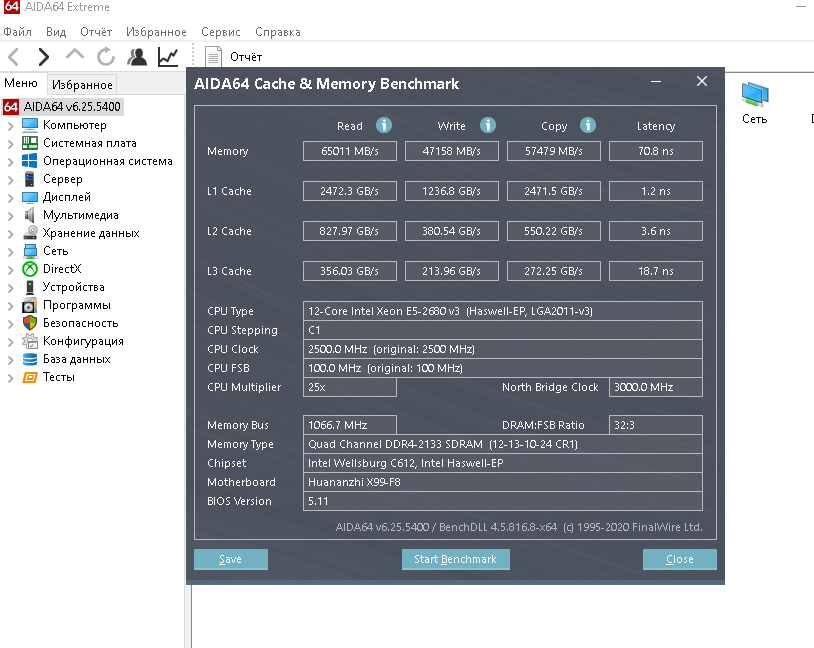
Task: Expand the Устройства tree node
Action: pos(10,288)
